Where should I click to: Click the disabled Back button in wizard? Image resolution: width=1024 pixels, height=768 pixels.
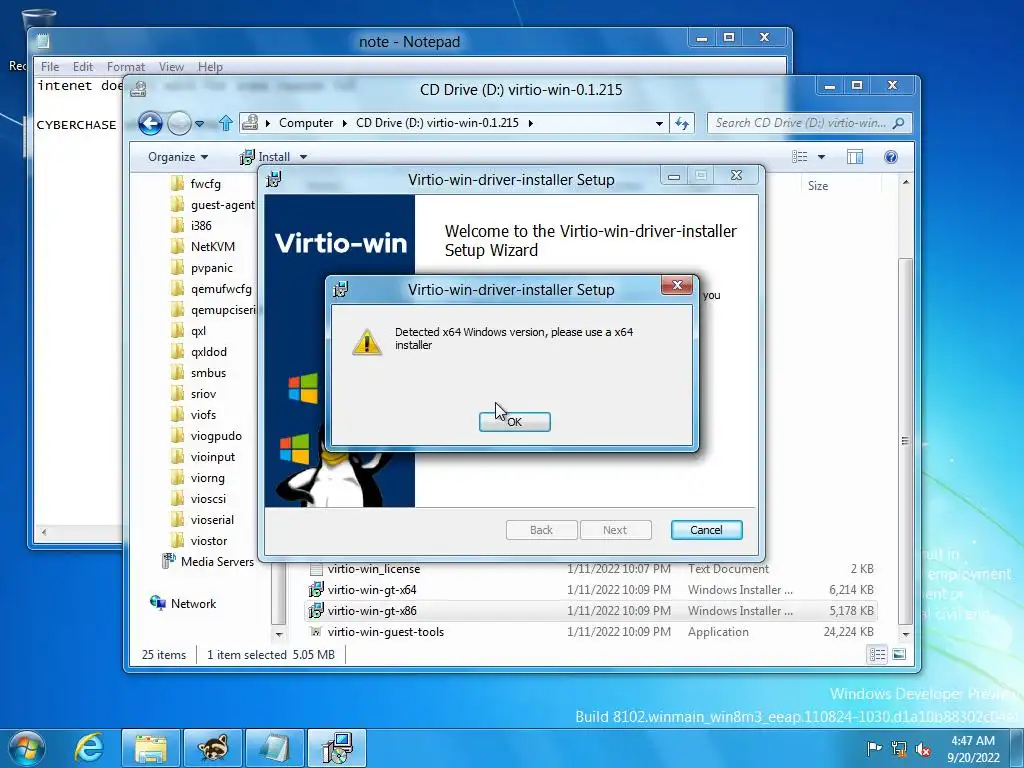pos(541,530)
